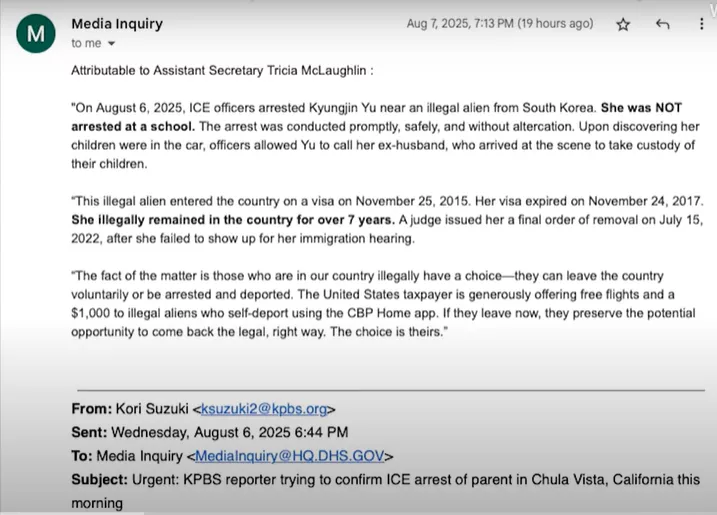Click the quoted "Sent: Wednesday, August 6" line
Screen dimensions: 717x515
pyautogui.click(x=210, y=432)
